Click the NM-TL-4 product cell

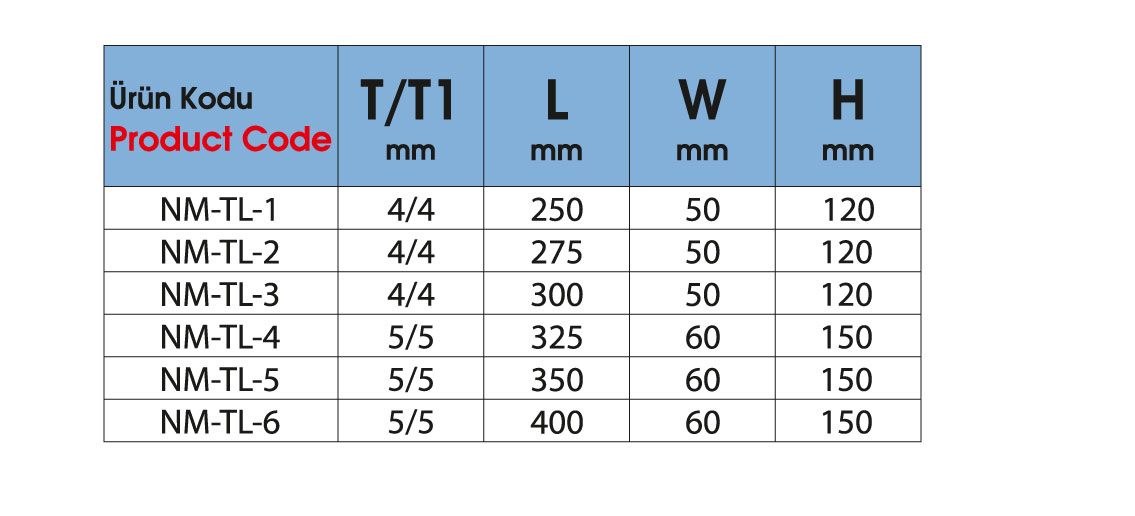pyautogui.click(x=220, y=337)
